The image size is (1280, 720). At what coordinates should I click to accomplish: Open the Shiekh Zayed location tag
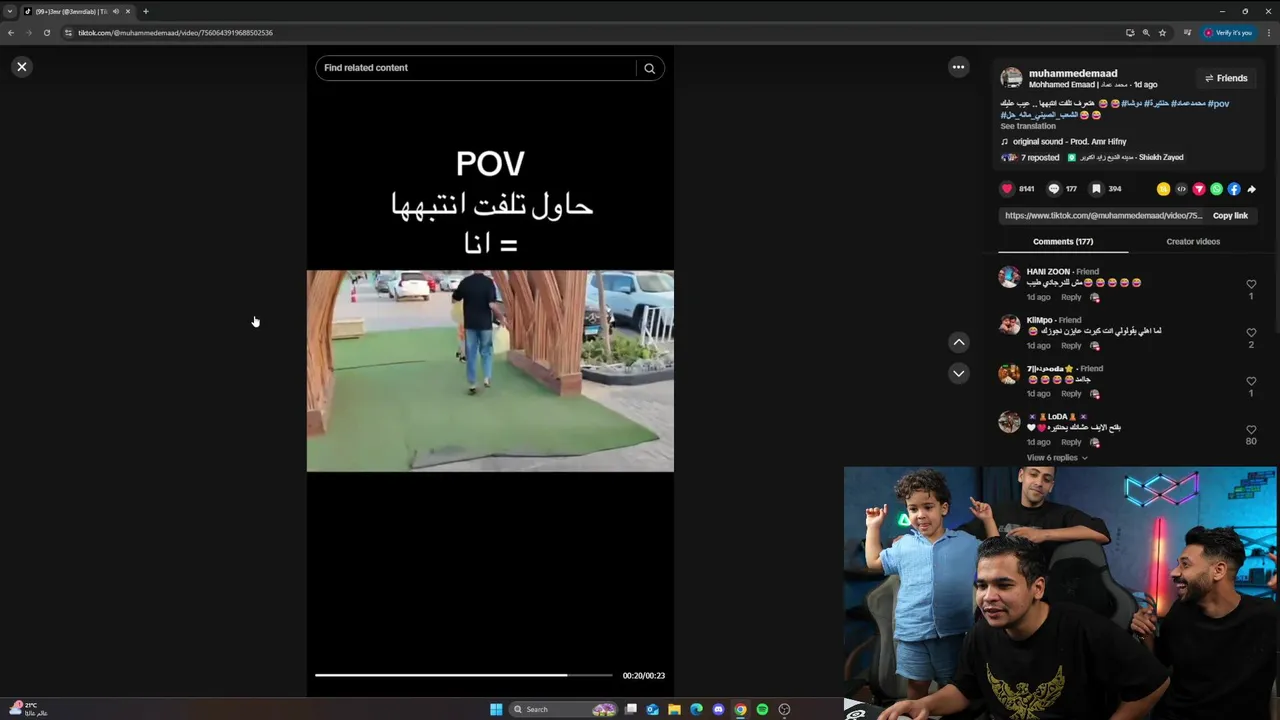click(1125, 157)
